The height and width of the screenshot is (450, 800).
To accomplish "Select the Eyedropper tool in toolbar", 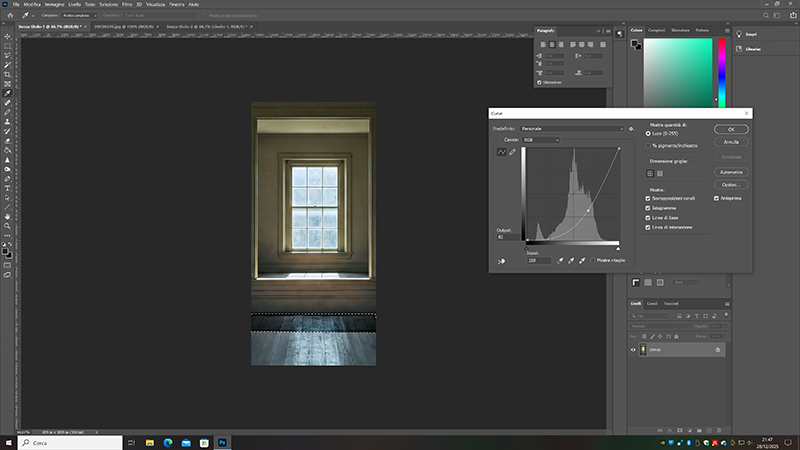I will click(x=7, y=93).
